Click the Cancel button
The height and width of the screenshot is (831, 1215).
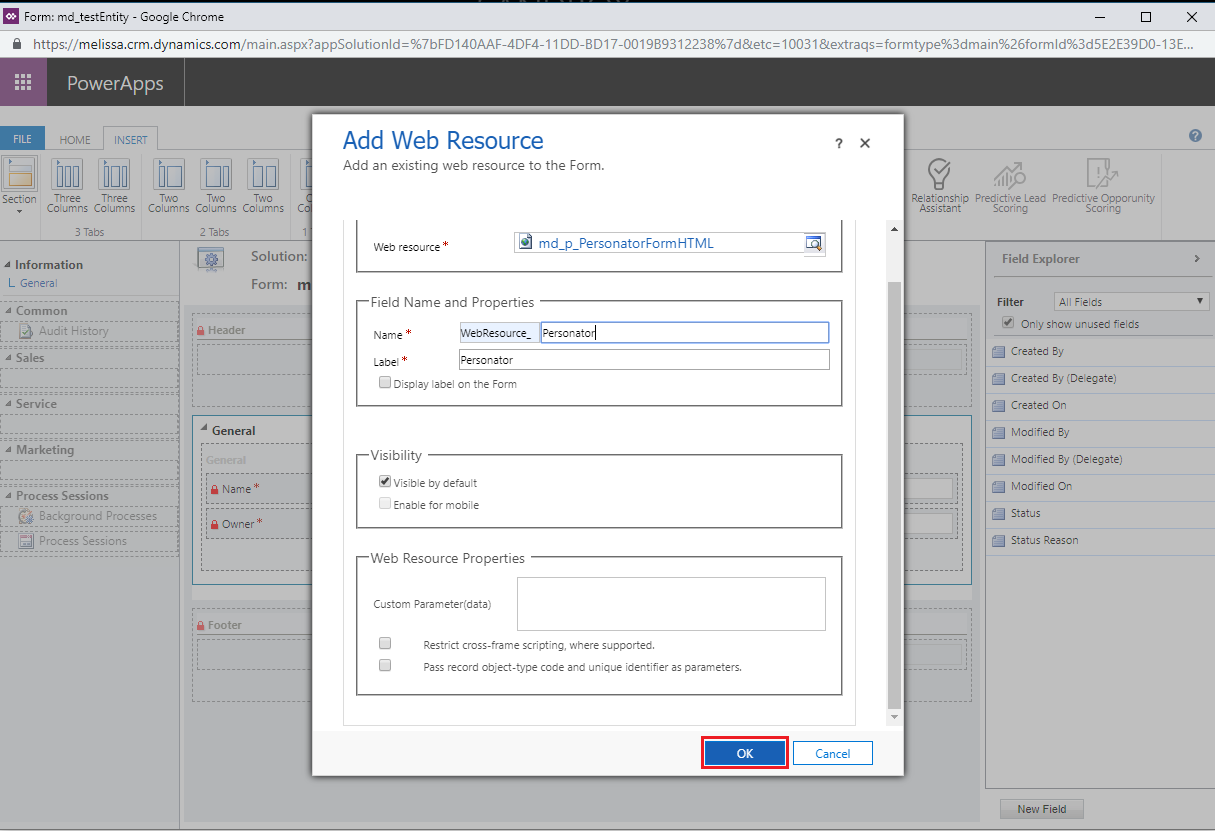tap(833, 753)
